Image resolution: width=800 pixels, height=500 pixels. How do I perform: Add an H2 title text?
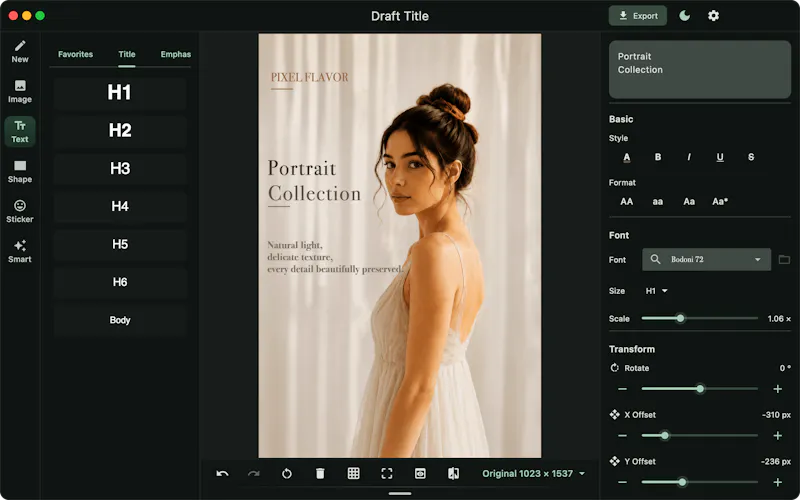tap(120, 130)
